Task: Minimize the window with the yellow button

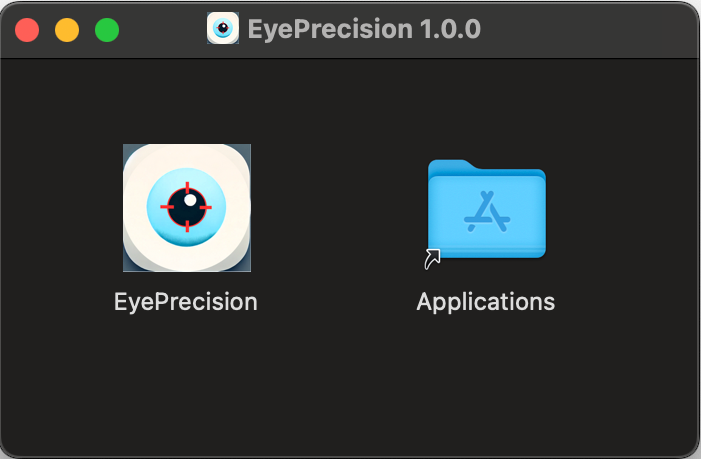Action: pos(67,30)
